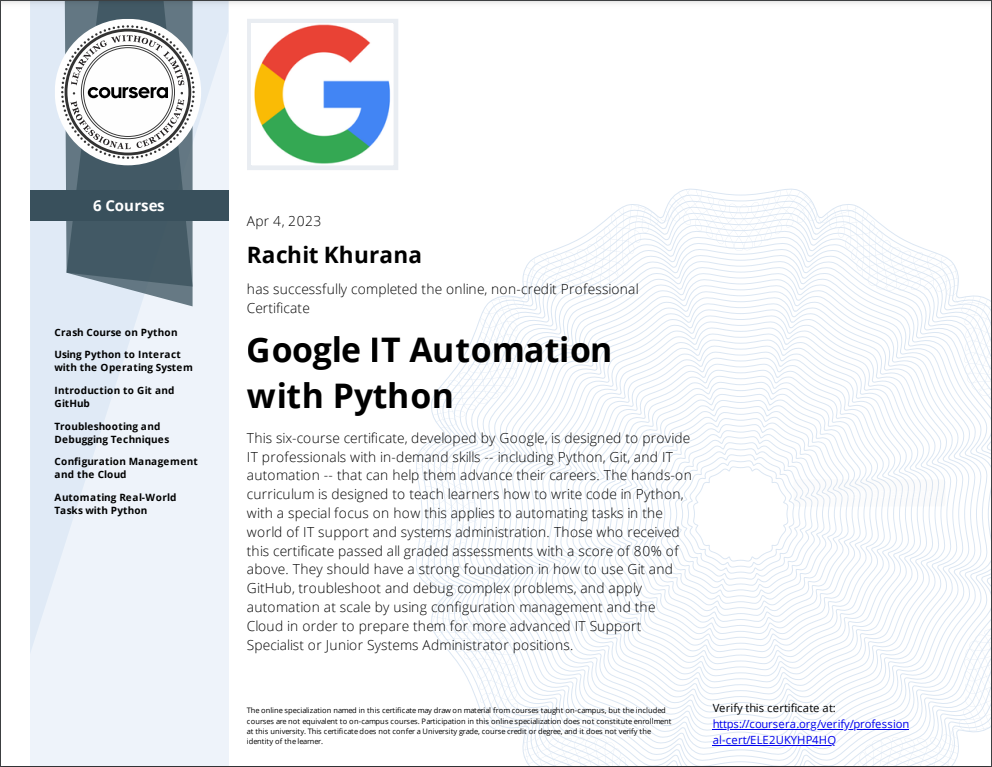The height and width of the screenshot is (767, 992).
Task: Select Troubleshooting and Debugging Techniques course
Action: point(111,433)
